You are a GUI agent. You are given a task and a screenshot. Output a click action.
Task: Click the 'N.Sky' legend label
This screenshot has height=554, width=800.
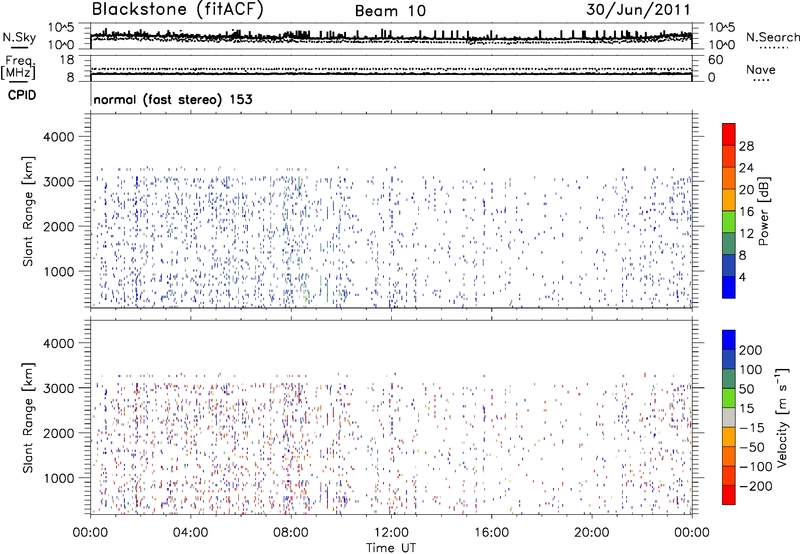(x=19, y=37)
